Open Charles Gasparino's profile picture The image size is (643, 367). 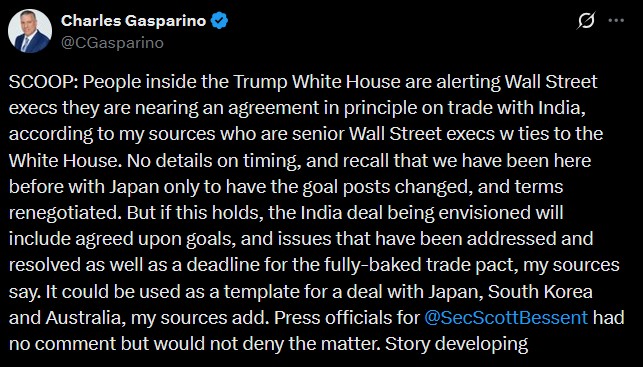click(x=30, y=31)
